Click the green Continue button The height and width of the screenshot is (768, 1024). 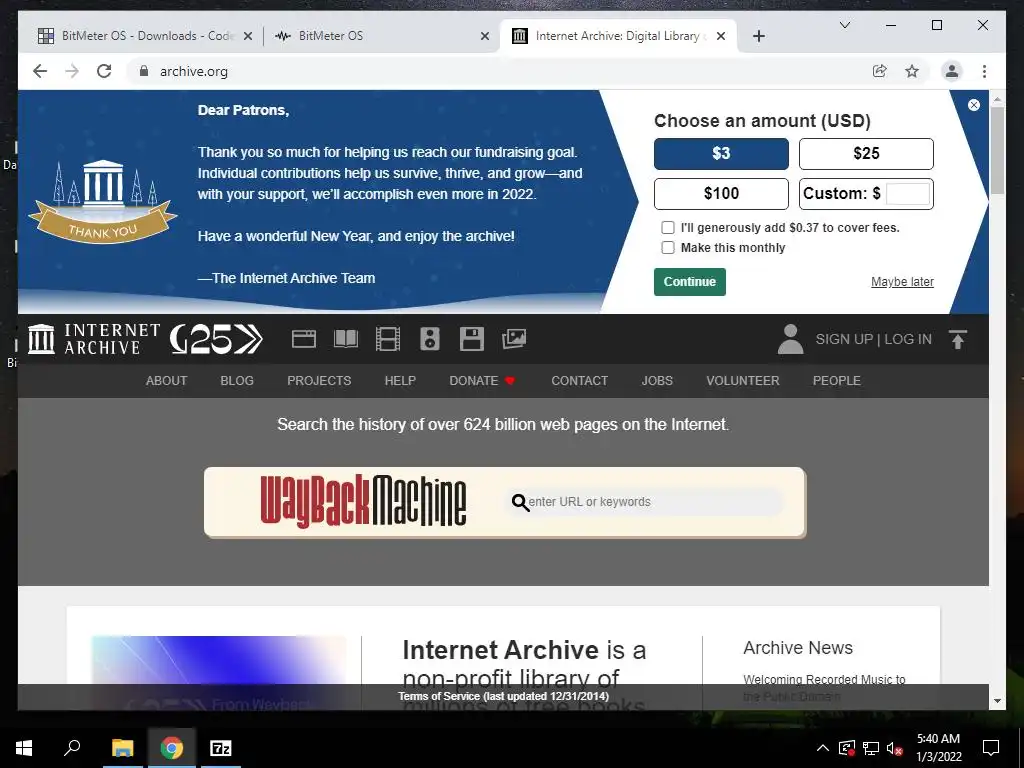690,281
